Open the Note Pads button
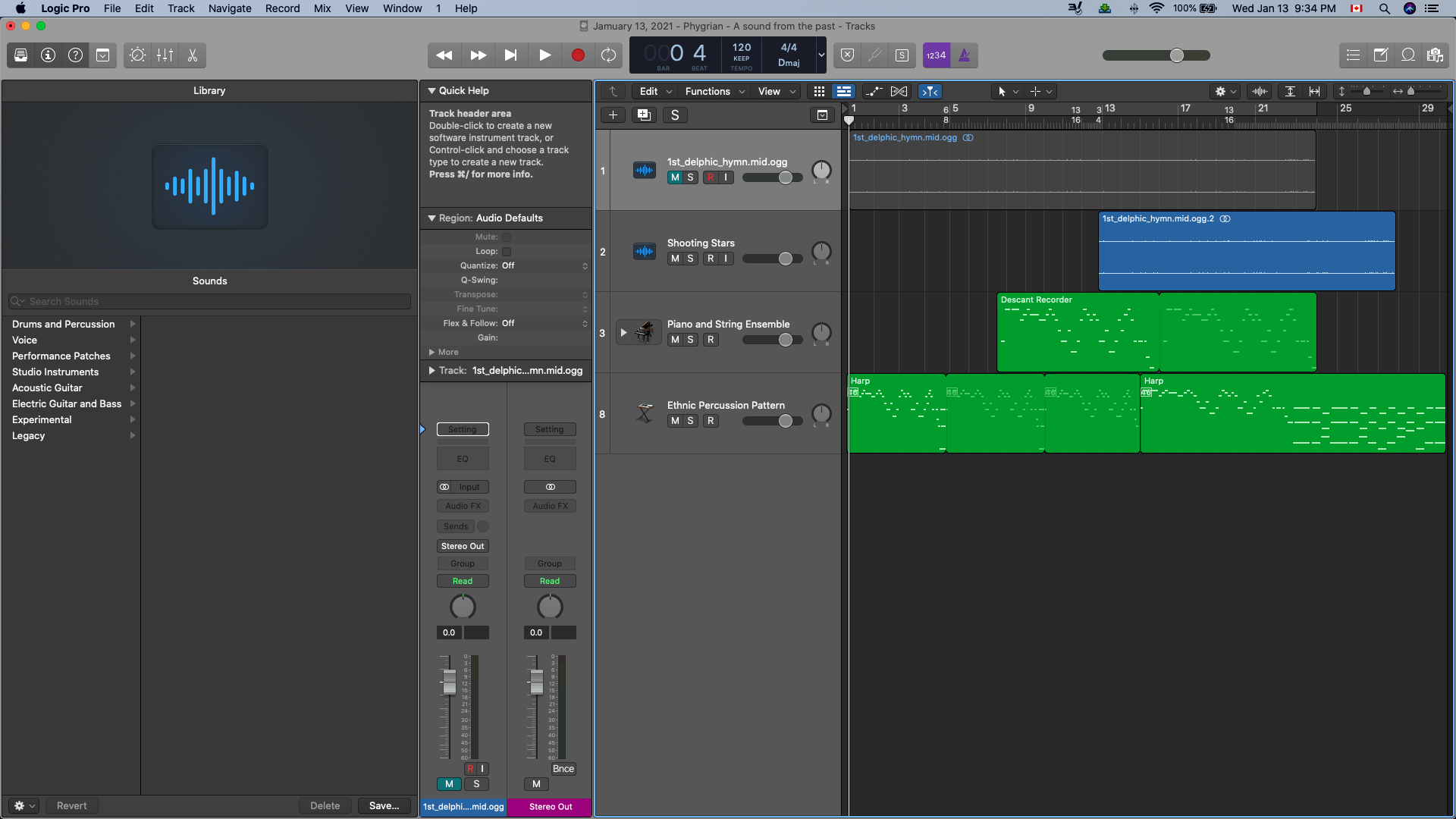Screen dimensions: 1456x819 pos(1380,55)
